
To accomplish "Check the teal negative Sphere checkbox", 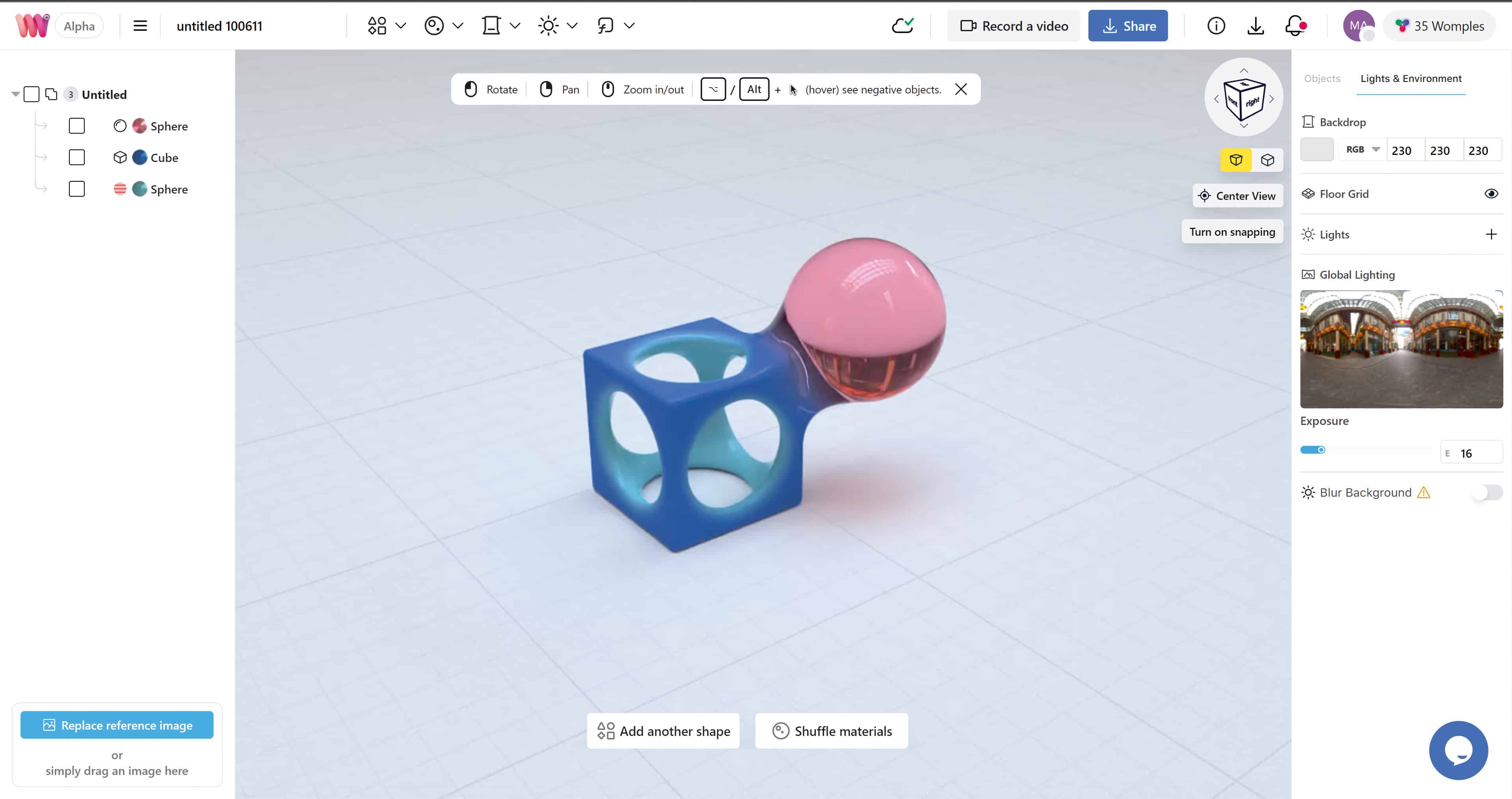I will (77, 189).
